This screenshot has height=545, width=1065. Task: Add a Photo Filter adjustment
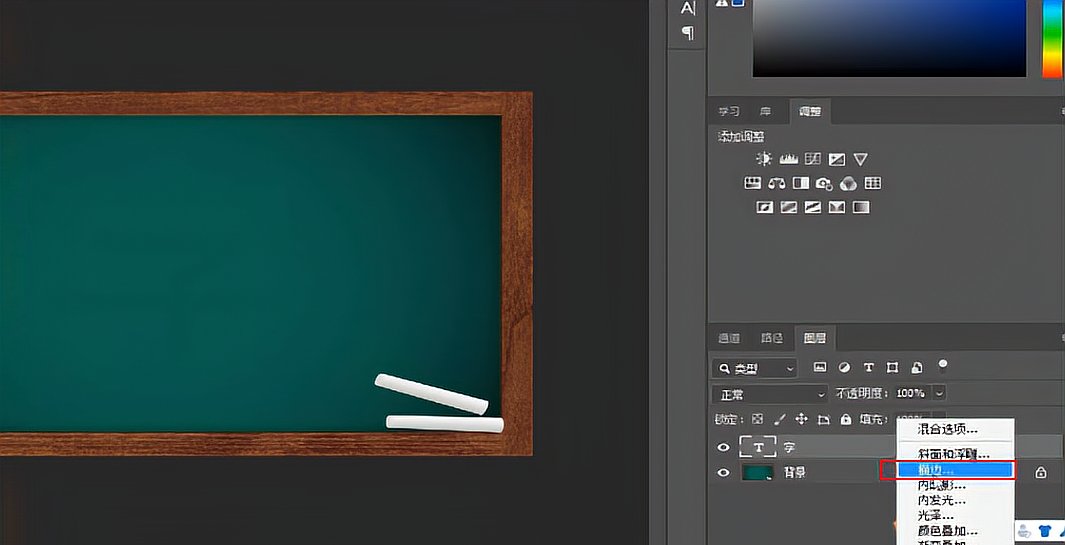(824, 183)
